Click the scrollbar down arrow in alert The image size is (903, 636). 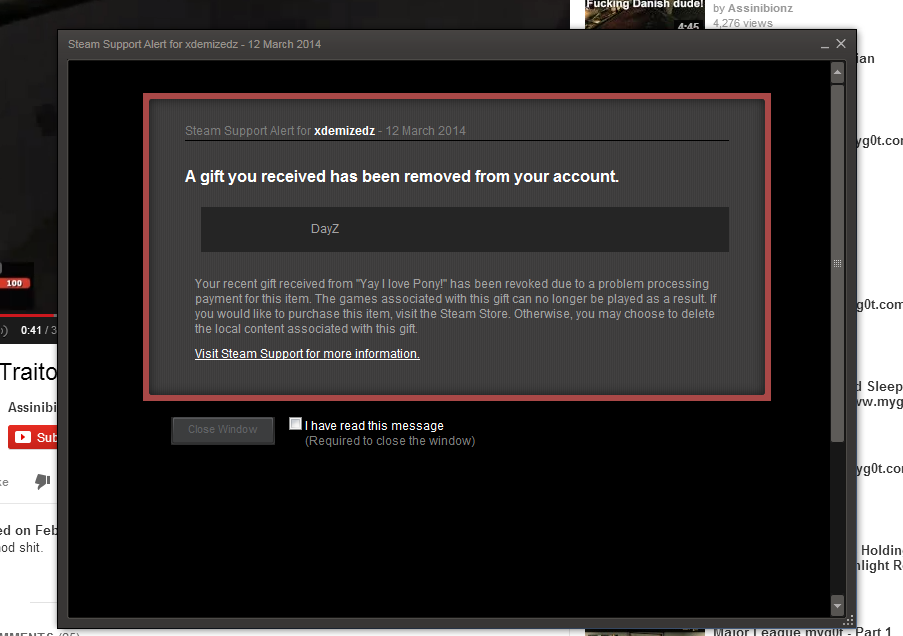pos(837,605)
